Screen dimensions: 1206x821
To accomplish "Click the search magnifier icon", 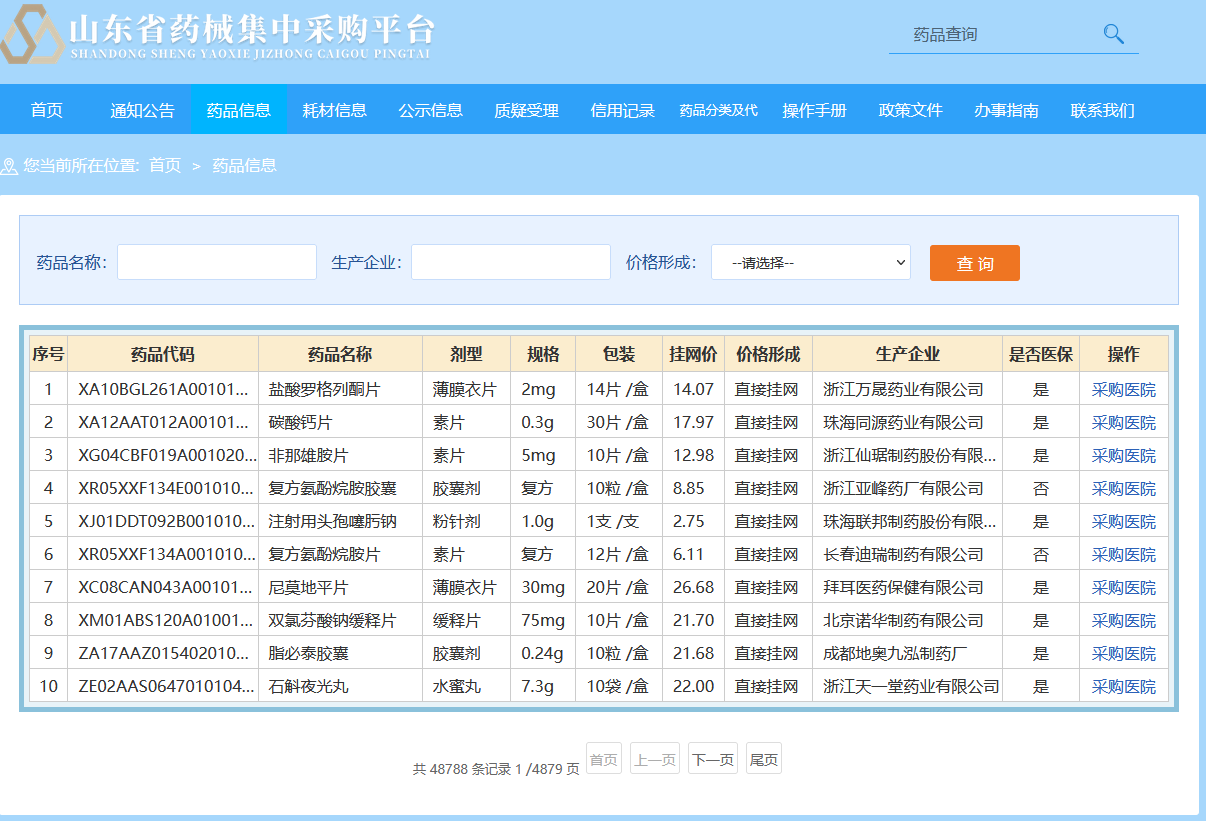I will tap(1113, 34).
